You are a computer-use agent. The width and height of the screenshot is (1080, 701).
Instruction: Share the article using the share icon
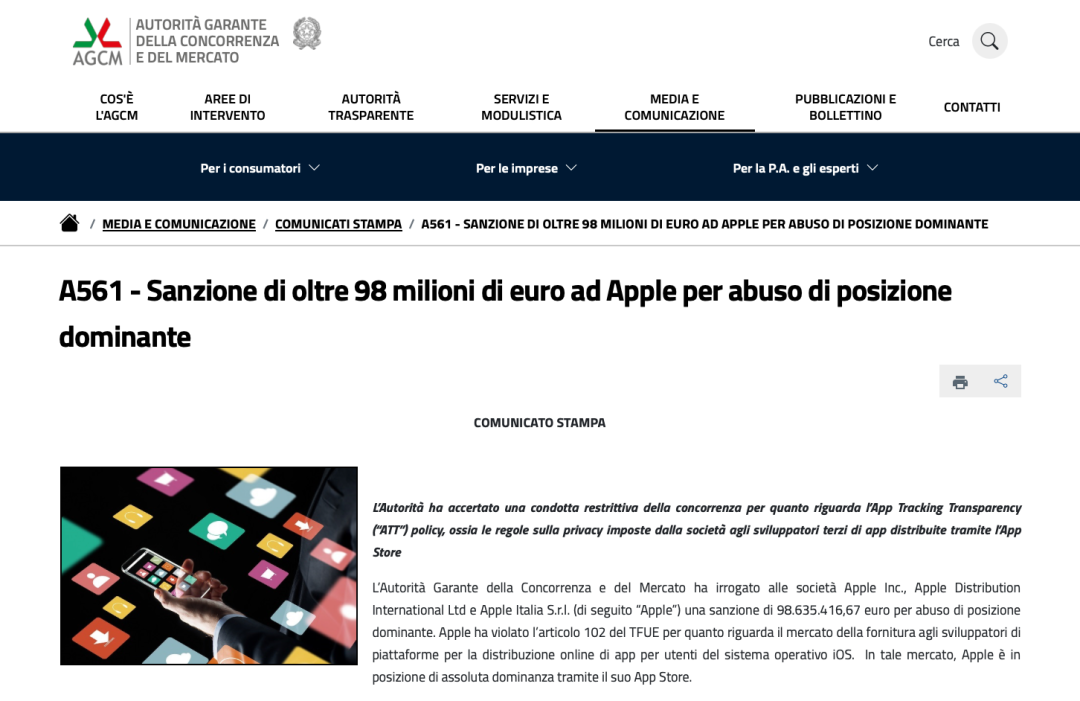click(1001, 381)
